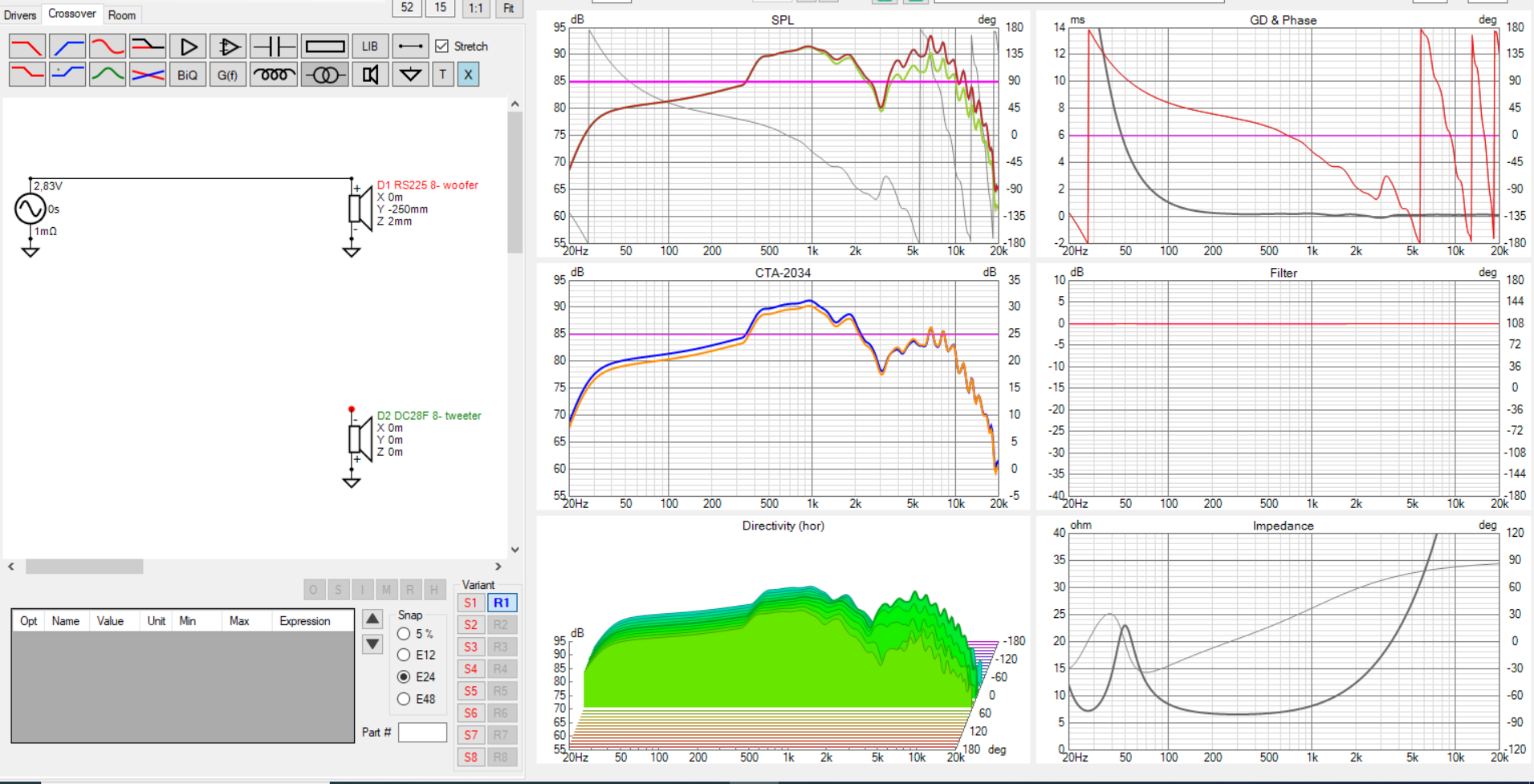This screenshot has height=784, width=1534.
Task: Select variant S7
Action: 470,735
